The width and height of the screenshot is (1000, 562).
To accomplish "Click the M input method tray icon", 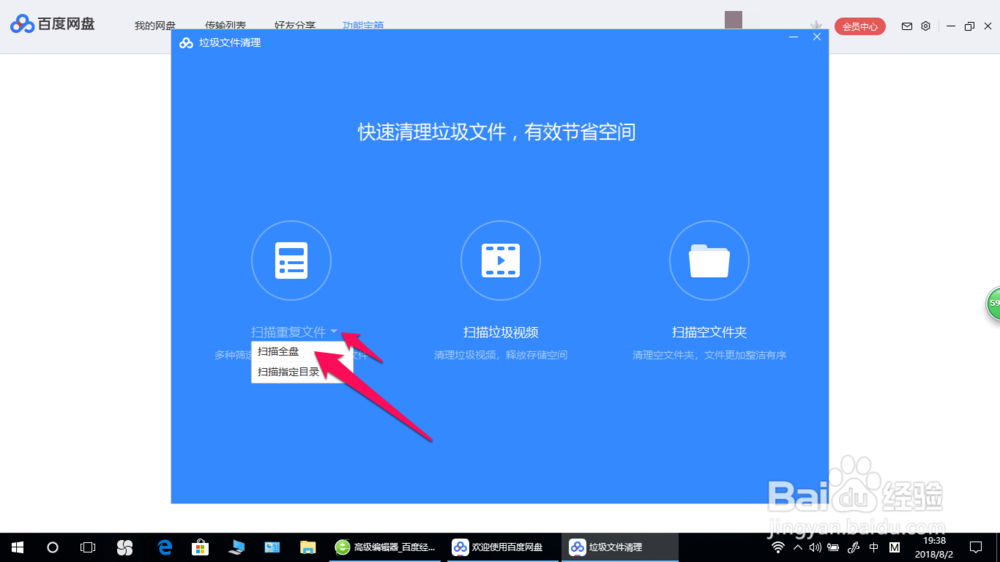I will 895,547.
